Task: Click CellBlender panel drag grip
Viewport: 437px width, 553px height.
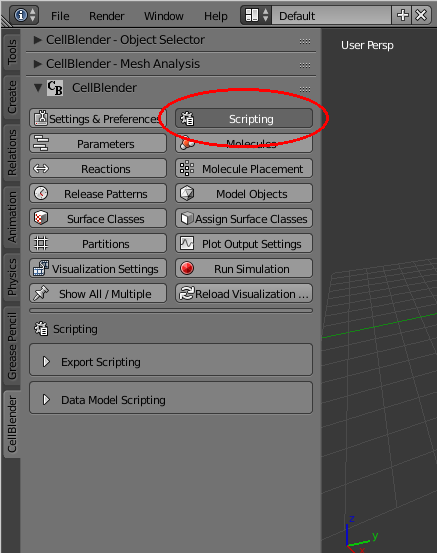Action: point(305,89)
